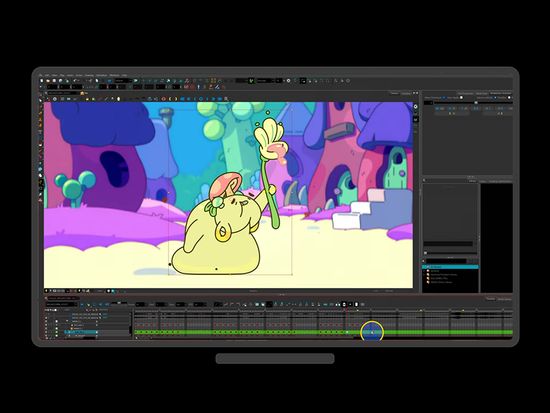
Task: Click the Open folder icon in top toolbar
Action: pyautogui.click(x=48, y=81)
